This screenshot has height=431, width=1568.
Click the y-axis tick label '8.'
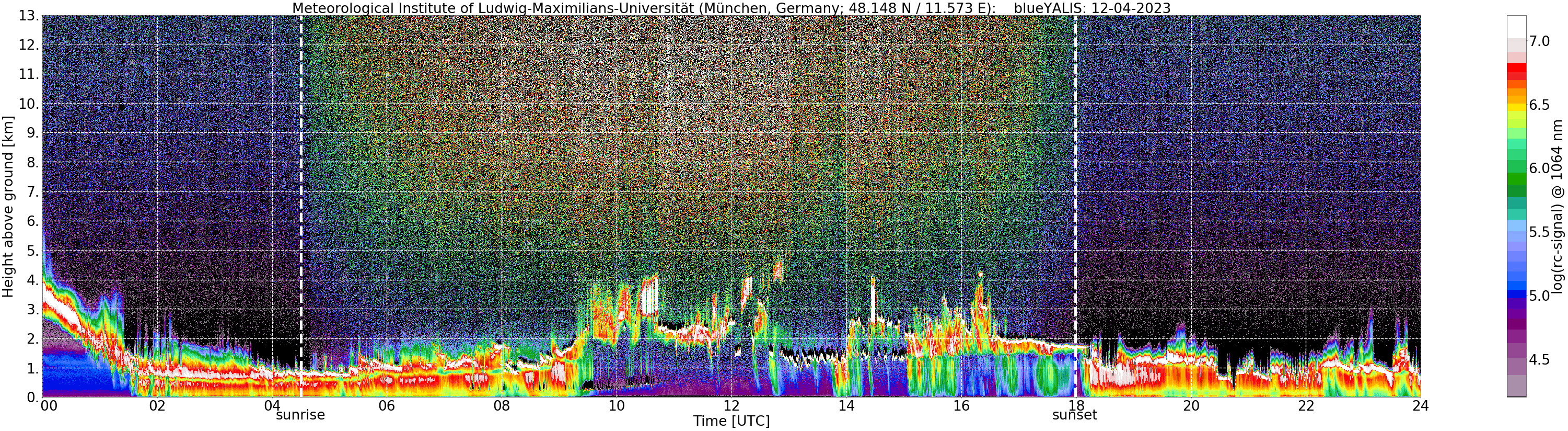point(33,162)
